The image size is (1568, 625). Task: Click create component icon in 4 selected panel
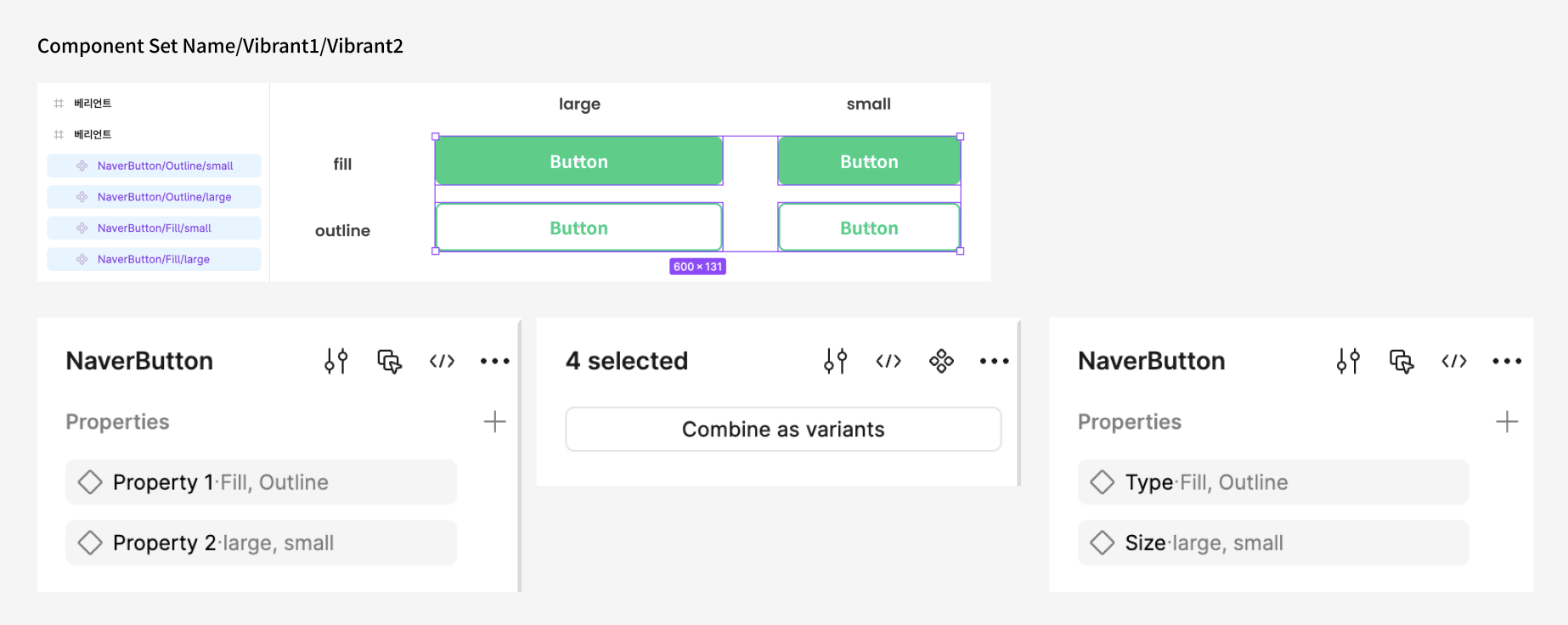coord(941,361)
